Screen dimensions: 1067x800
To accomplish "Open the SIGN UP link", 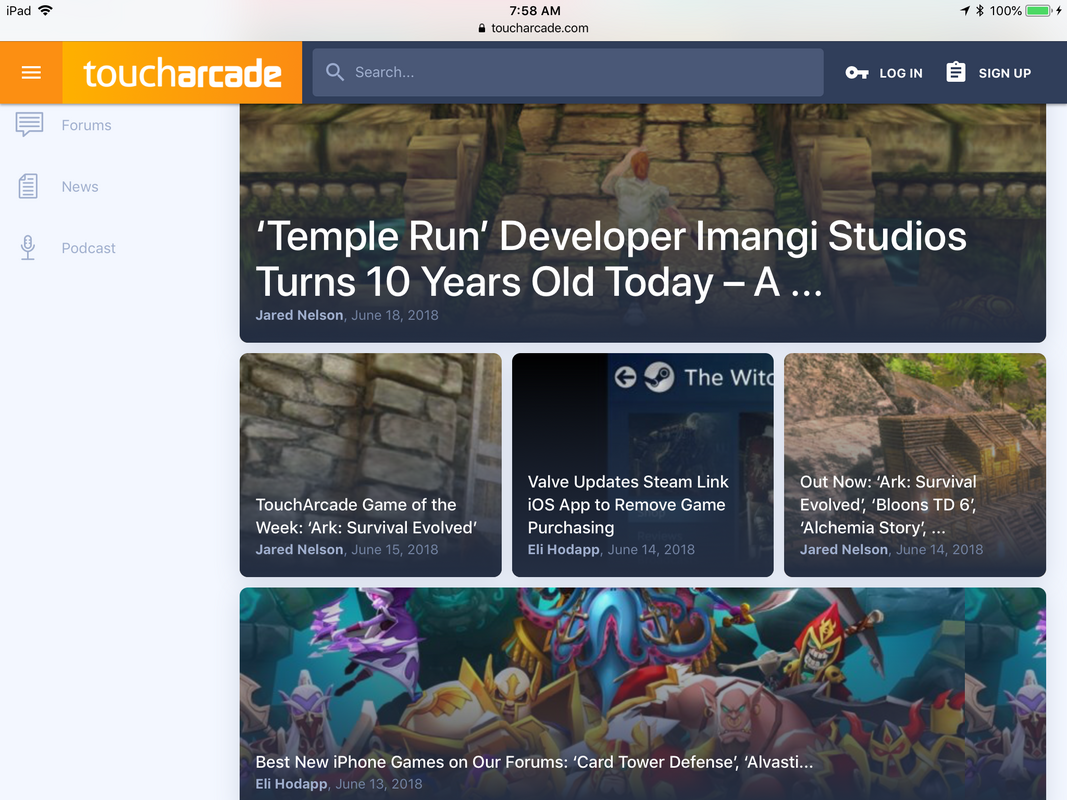I will [x=1004, y=73].
